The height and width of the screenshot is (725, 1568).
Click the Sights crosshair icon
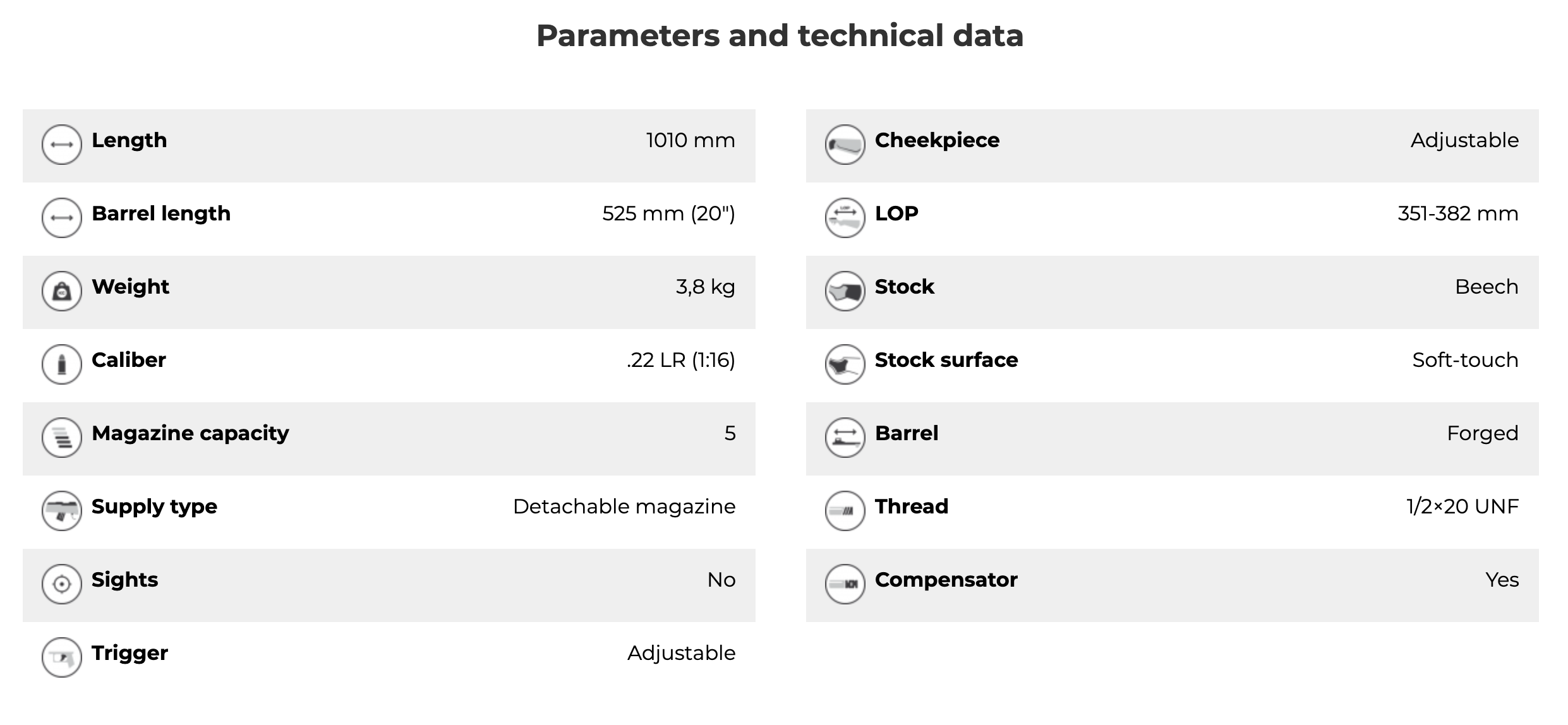pyautogui.click(x=61, y=584)
